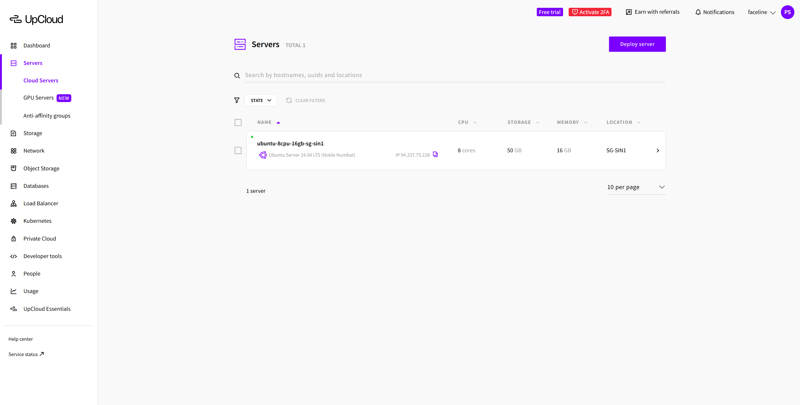Copy the server IP address icon
This screenshot has height=405, width=800.
click(x=435, y=154)
